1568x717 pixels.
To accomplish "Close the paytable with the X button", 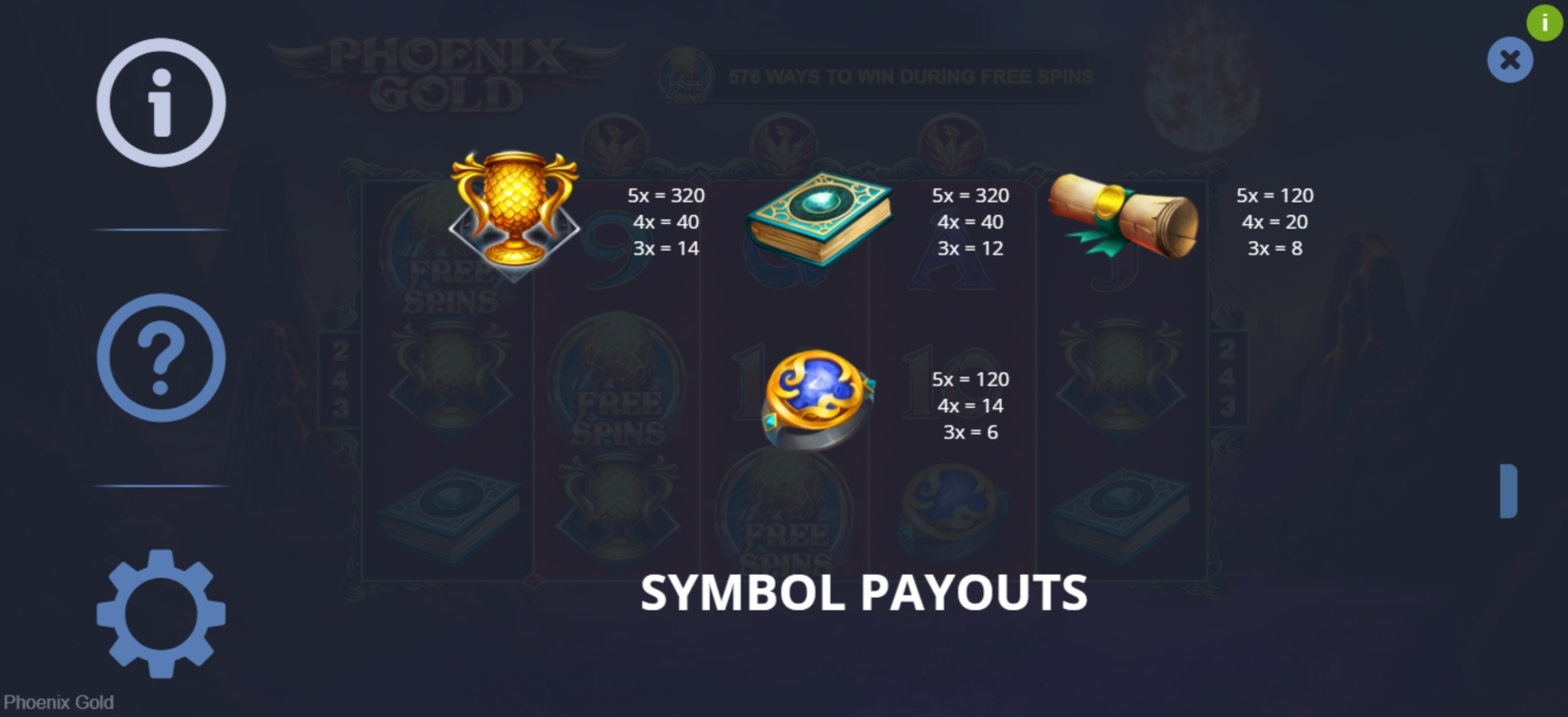I will click(1509, 60).
